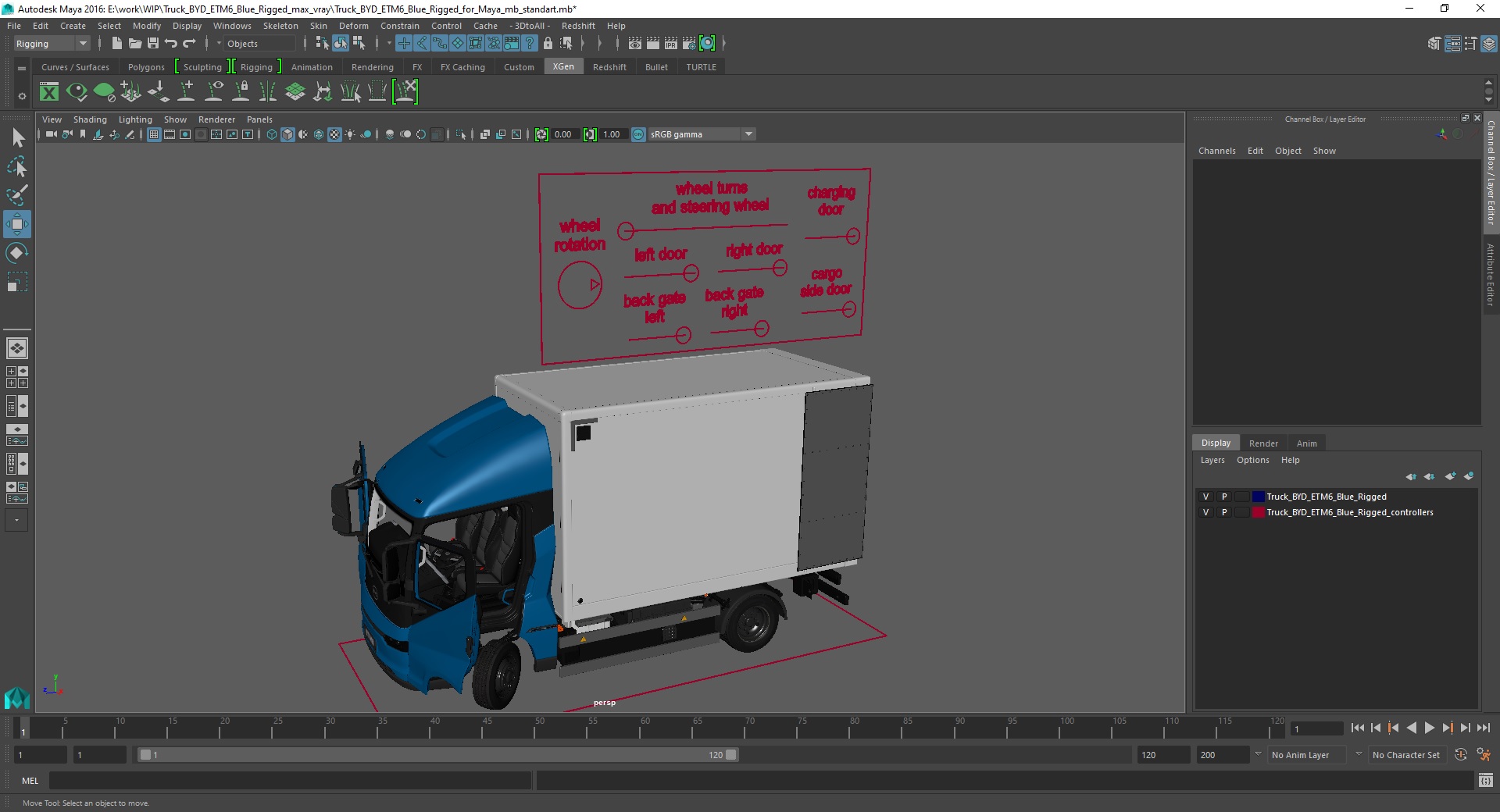Screen dimensions: 1500x812
Task: Open the No Anim Layer dropdown
Action: 1309,755
